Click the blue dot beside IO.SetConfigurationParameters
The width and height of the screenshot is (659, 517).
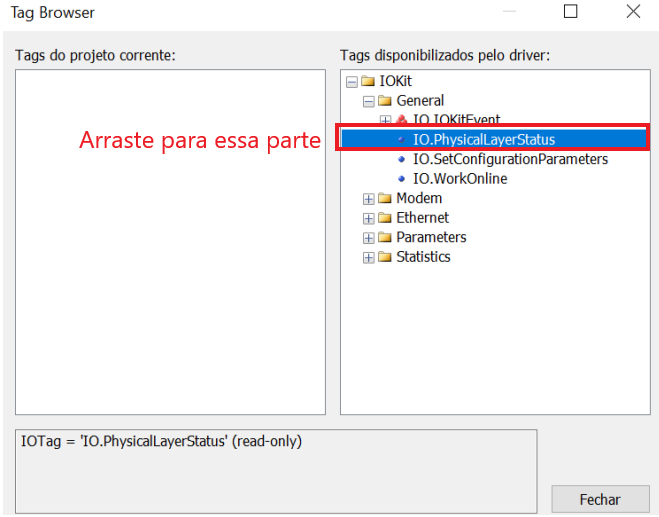[x=402, y=159]
